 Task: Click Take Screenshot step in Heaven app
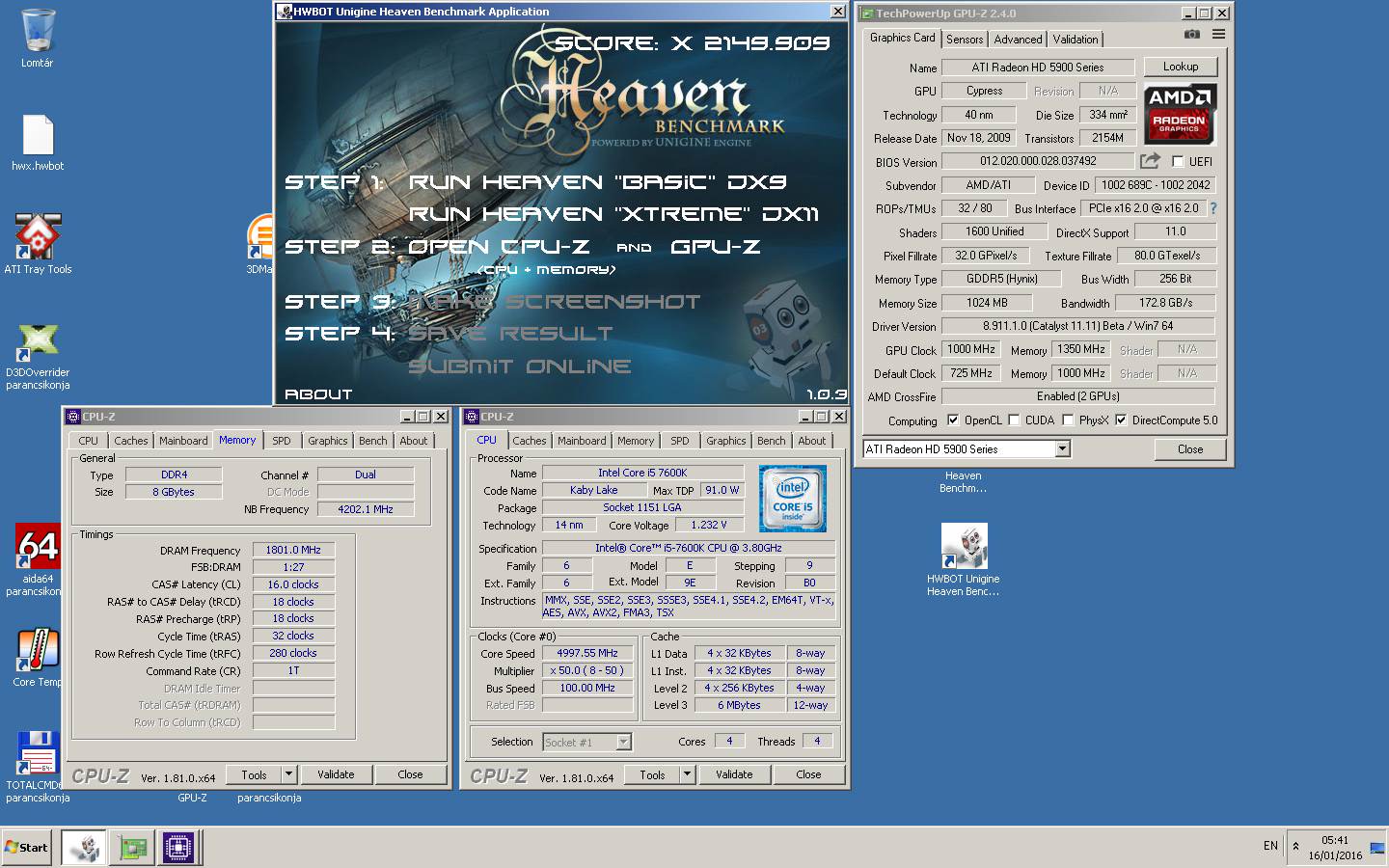(555, 302)
